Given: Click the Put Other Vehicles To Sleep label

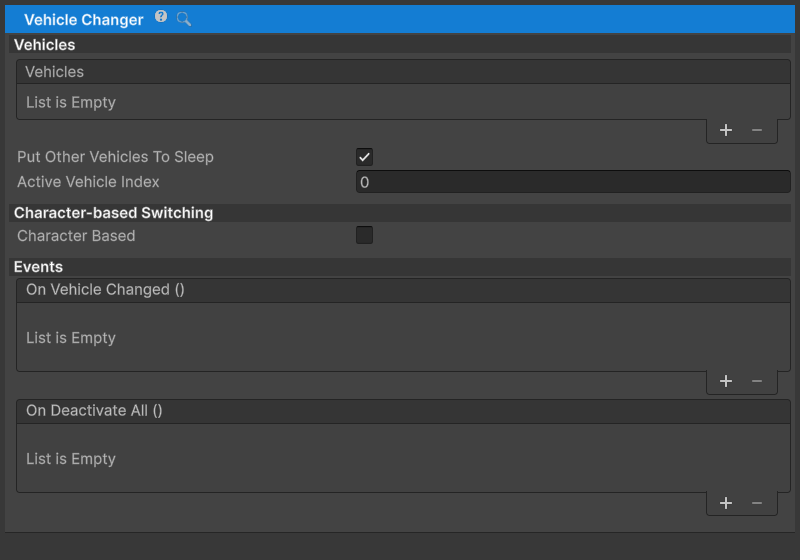Looking at the screenshot, I should click(x=115, y=157).
